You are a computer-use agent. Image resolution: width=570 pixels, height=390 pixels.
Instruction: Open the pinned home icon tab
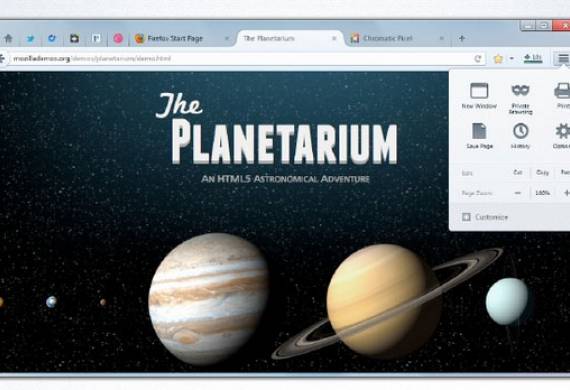[x=8, y=38]
